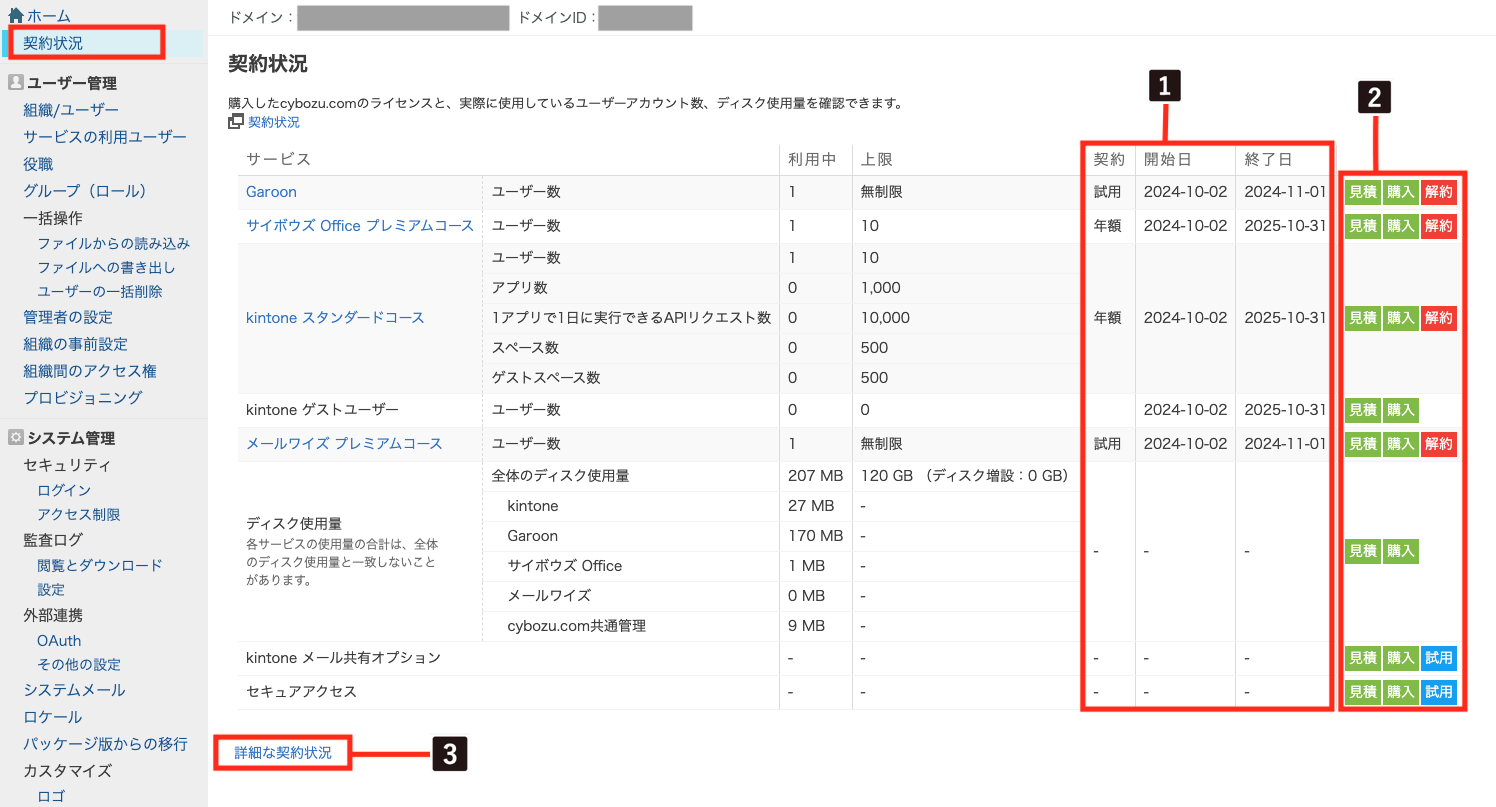1496x807 pixels.
Task: Click the Home icon in sidebar
Action: point(15,16)
